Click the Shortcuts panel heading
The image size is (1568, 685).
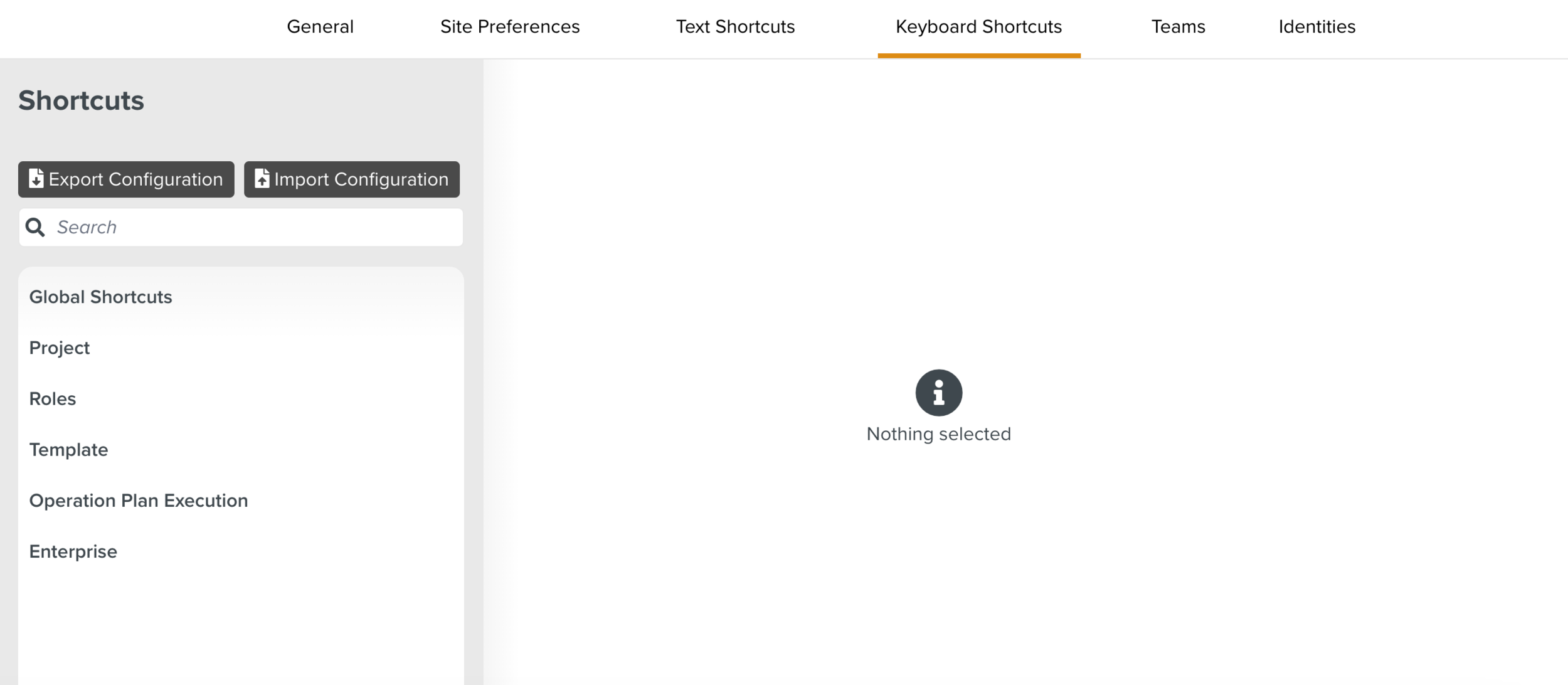coord(81,99)
